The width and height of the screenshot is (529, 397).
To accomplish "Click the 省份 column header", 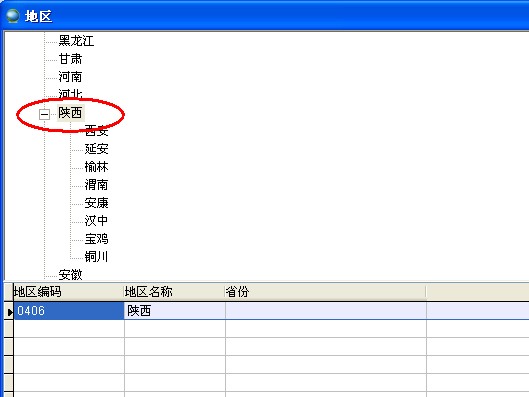I will (326, 292).
